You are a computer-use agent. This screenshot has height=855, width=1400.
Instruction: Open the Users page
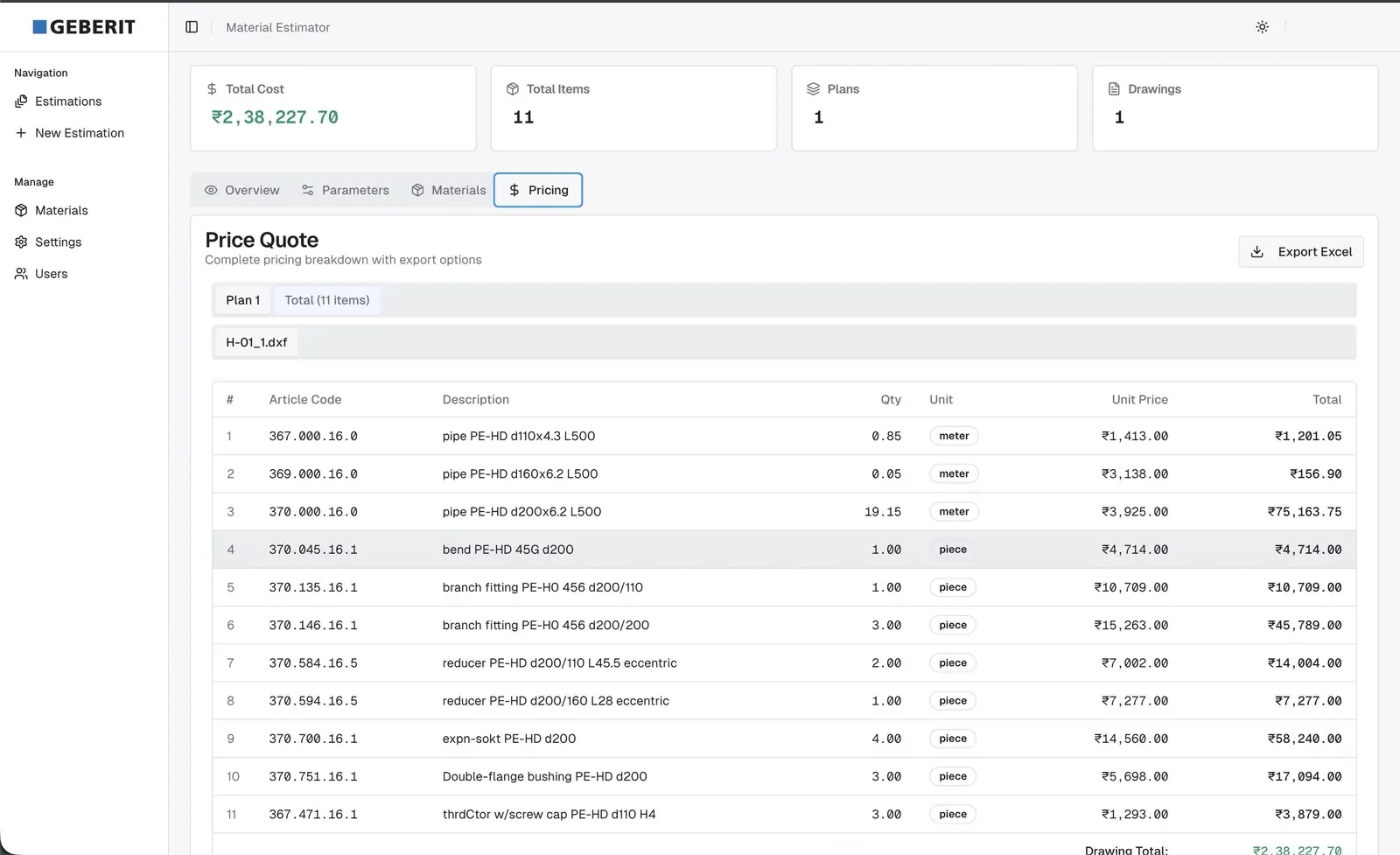point(52,274)
